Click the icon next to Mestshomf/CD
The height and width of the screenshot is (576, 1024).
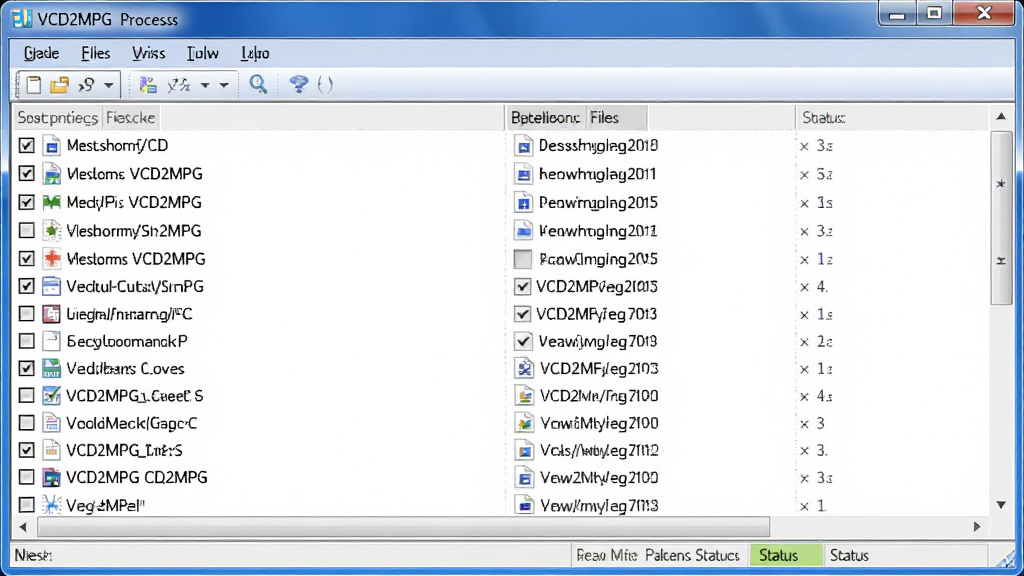point(52,146)
